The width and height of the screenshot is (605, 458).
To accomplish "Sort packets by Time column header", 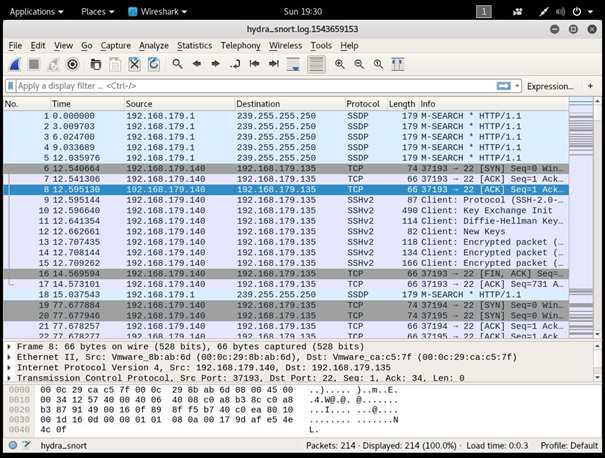I will [x=88, y=104].
